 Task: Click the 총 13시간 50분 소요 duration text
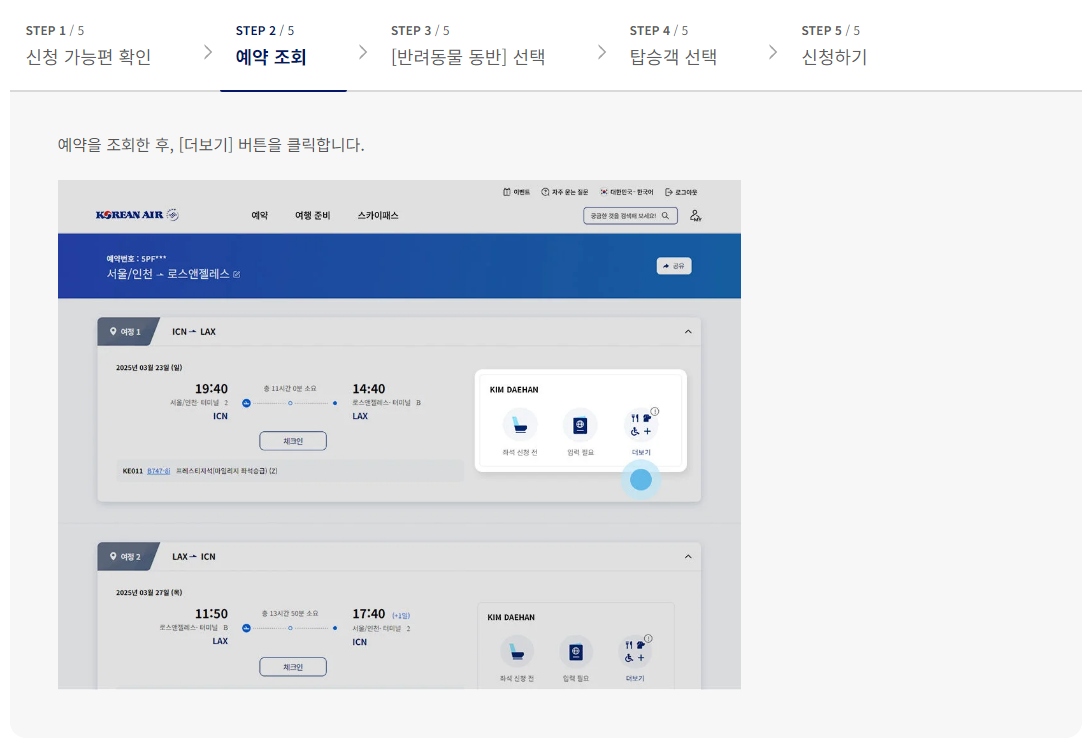coord(290,613)
